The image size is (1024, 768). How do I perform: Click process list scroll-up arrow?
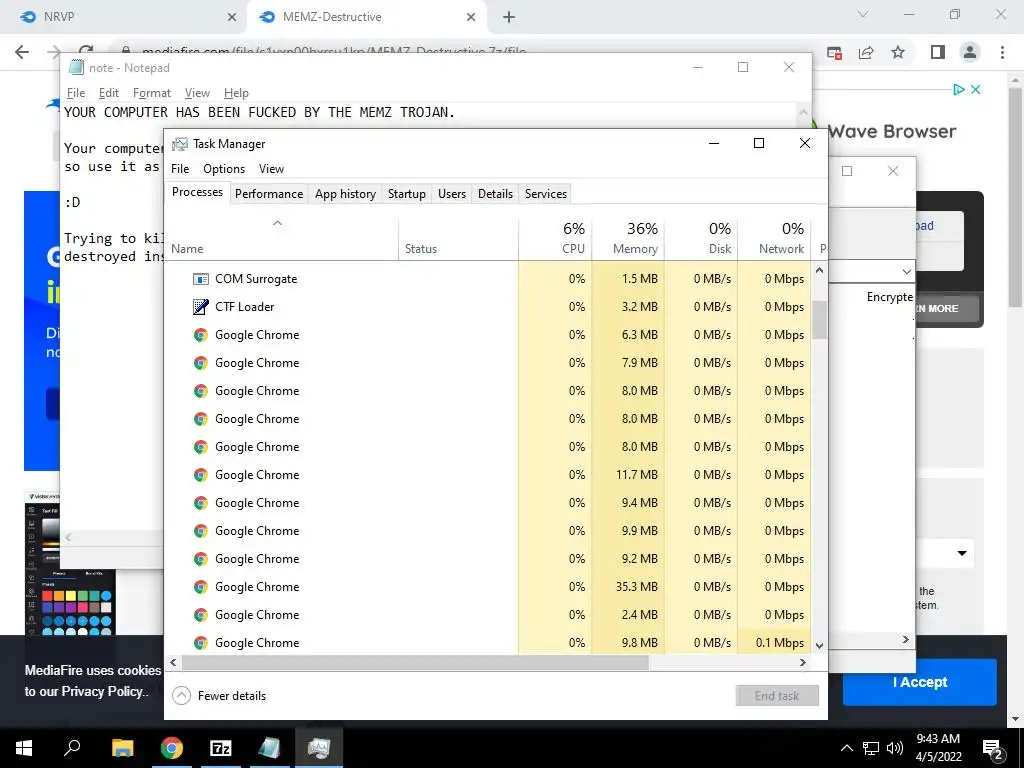tap(820, 270)
